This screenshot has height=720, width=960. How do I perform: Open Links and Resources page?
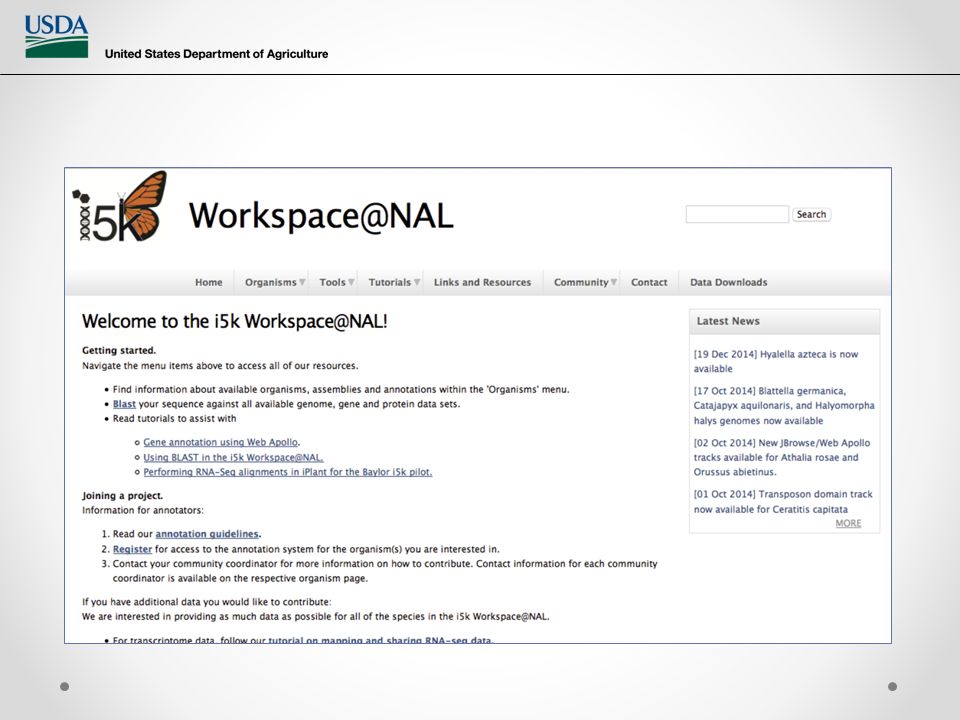point(482,282)
